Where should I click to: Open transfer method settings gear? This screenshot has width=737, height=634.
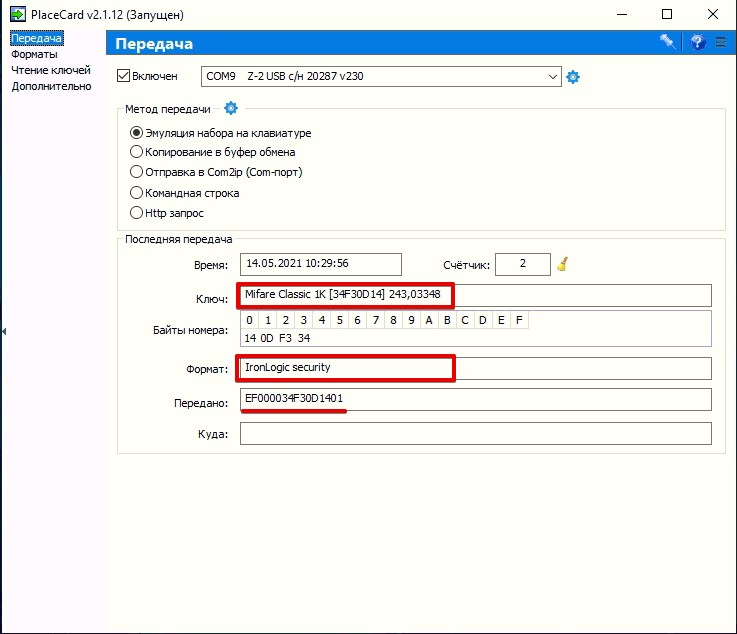click(x=231, y=108)
